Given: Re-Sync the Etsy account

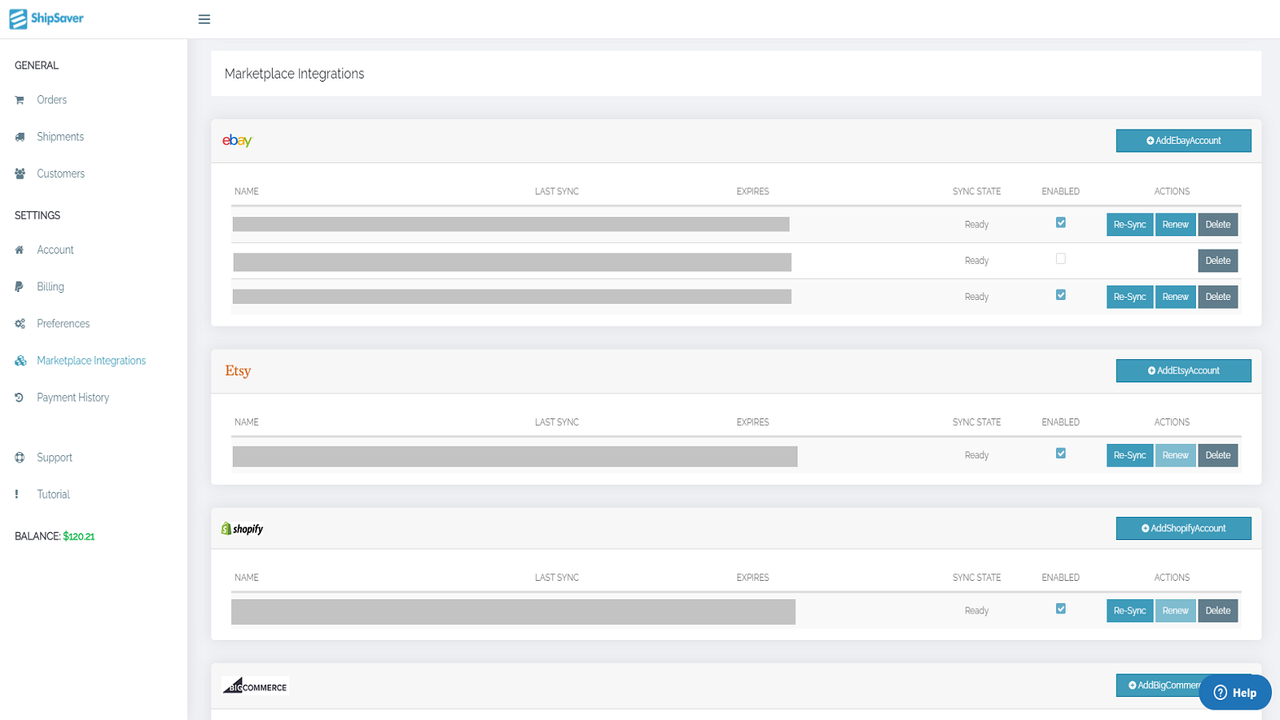Looking at the screenshot, I should point(1130,456).
